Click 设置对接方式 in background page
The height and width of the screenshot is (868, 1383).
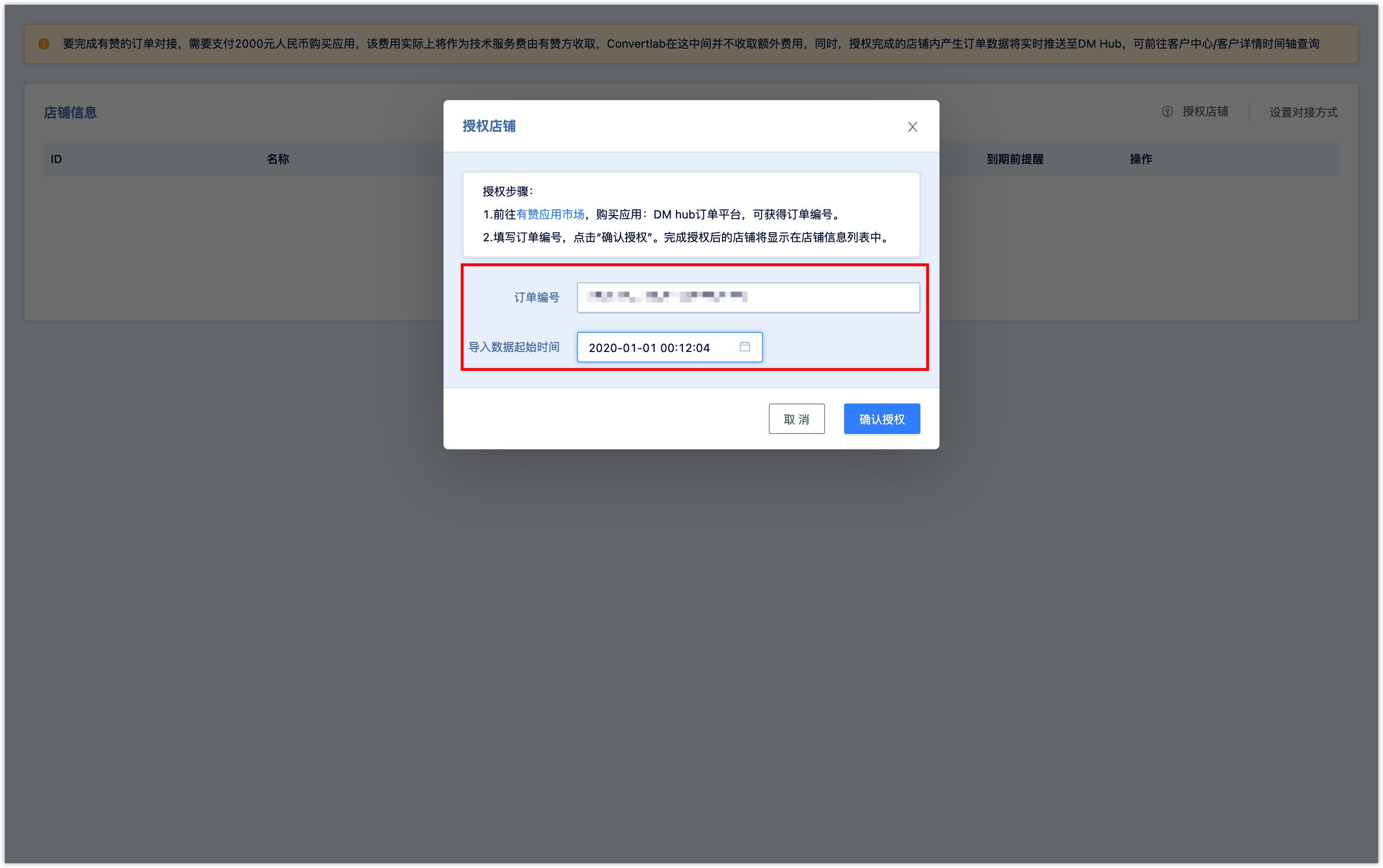pyautogui.click(x=1303, y=112)
